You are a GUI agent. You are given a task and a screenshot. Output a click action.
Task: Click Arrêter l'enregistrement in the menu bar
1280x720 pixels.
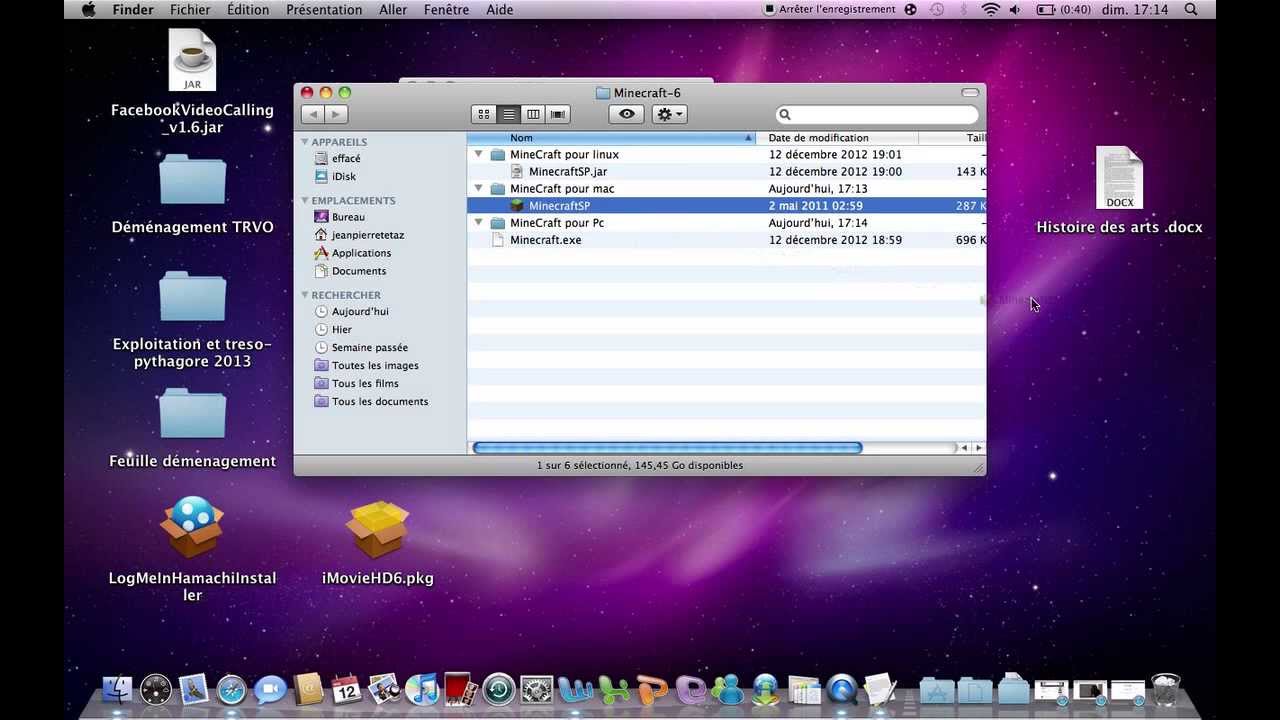pyautogui.click(x=829, y=10)
